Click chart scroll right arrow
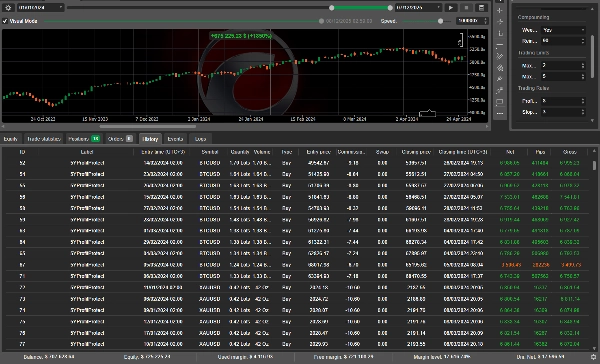The width and height of the screenshot is (600, 364). coord(488,126)
